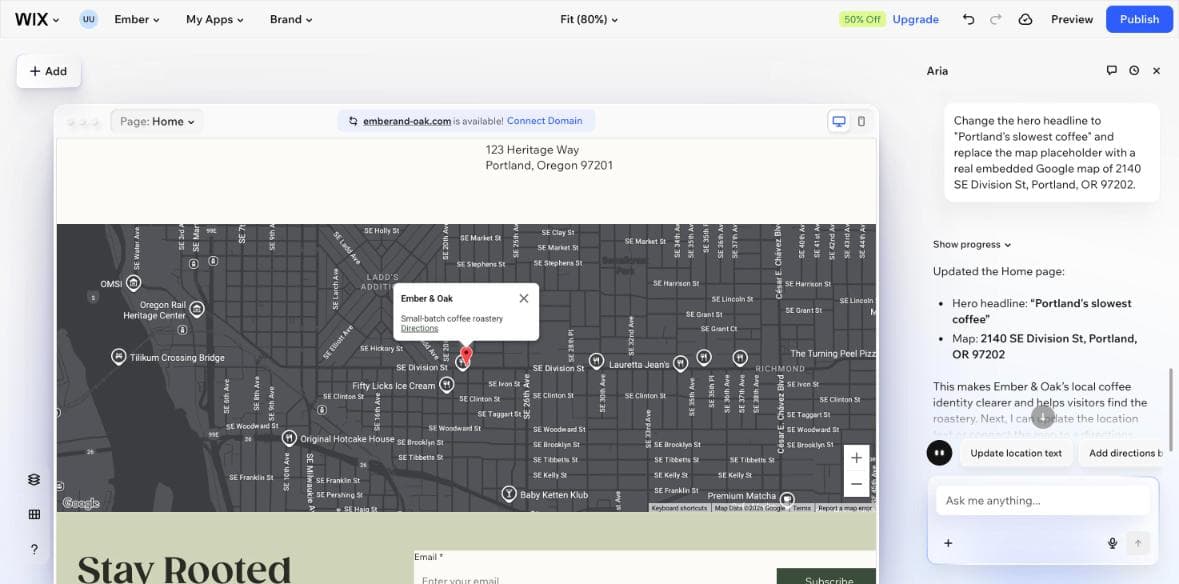1179x584 pixels.
Task: Select Fifty Licks Ice Cream marker
Action: coord(447,385)
